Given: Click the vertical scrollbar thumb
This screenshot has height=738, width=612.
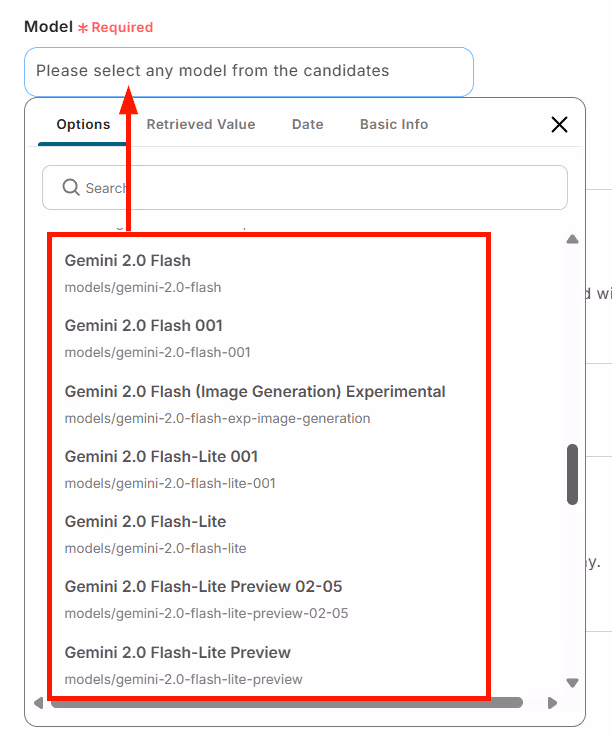Looking at the screenshot, I should (572, 474).
